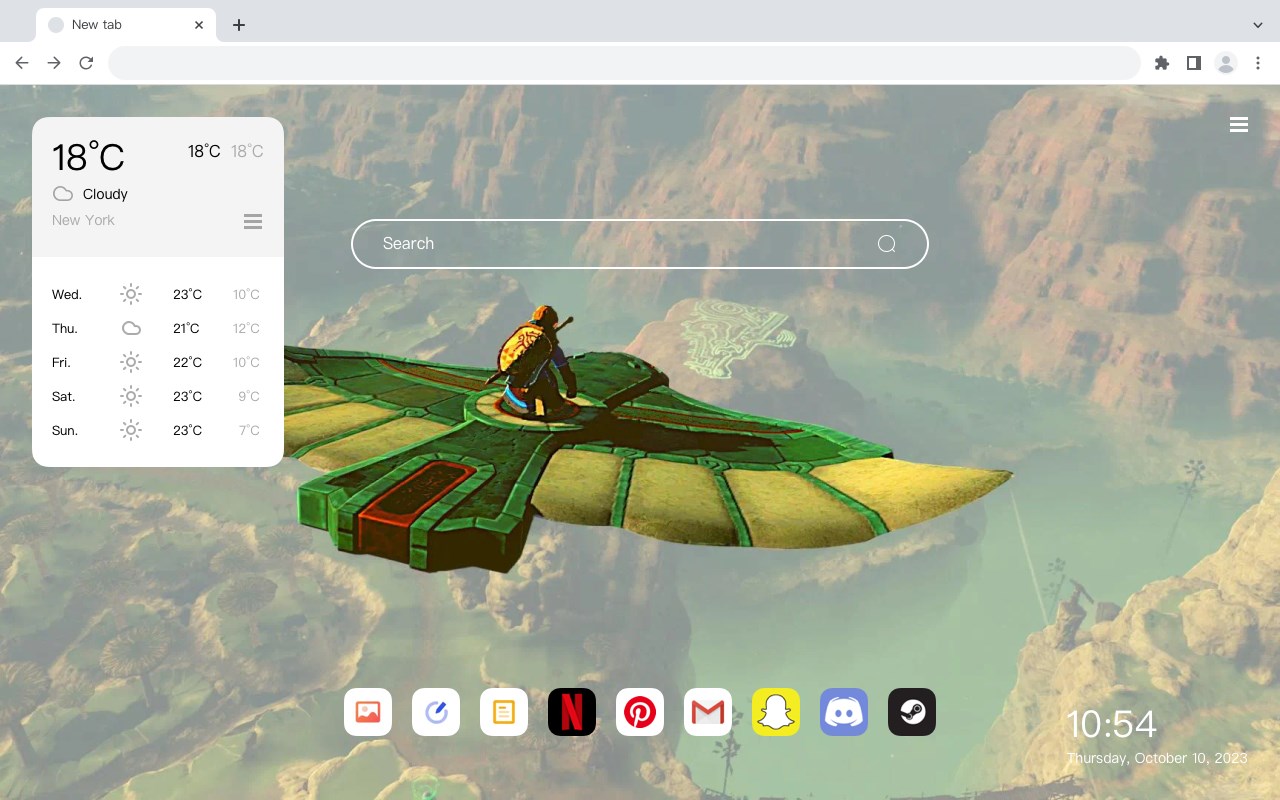Open the browser profile avatar
Image resolution: width=1280 pixels, height=800 pixels.
pyautogui.click(x=1226, y=63)
